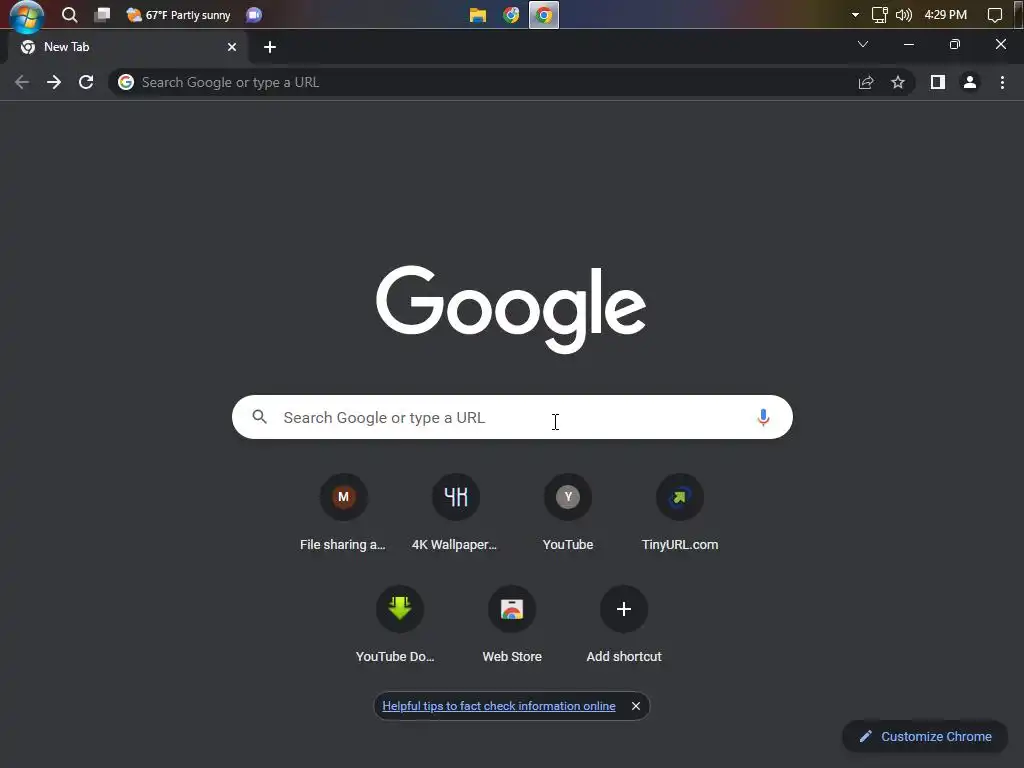Close the New Tab tab
This screenshot has width=1024, height=768.
232,47
